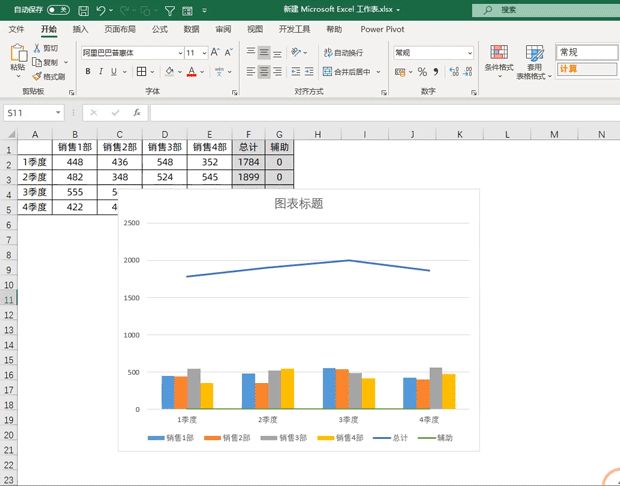Toggle Italic formatting button
Image resolution: width=620 pixels, height=486 pixels.
coord(101,72)
